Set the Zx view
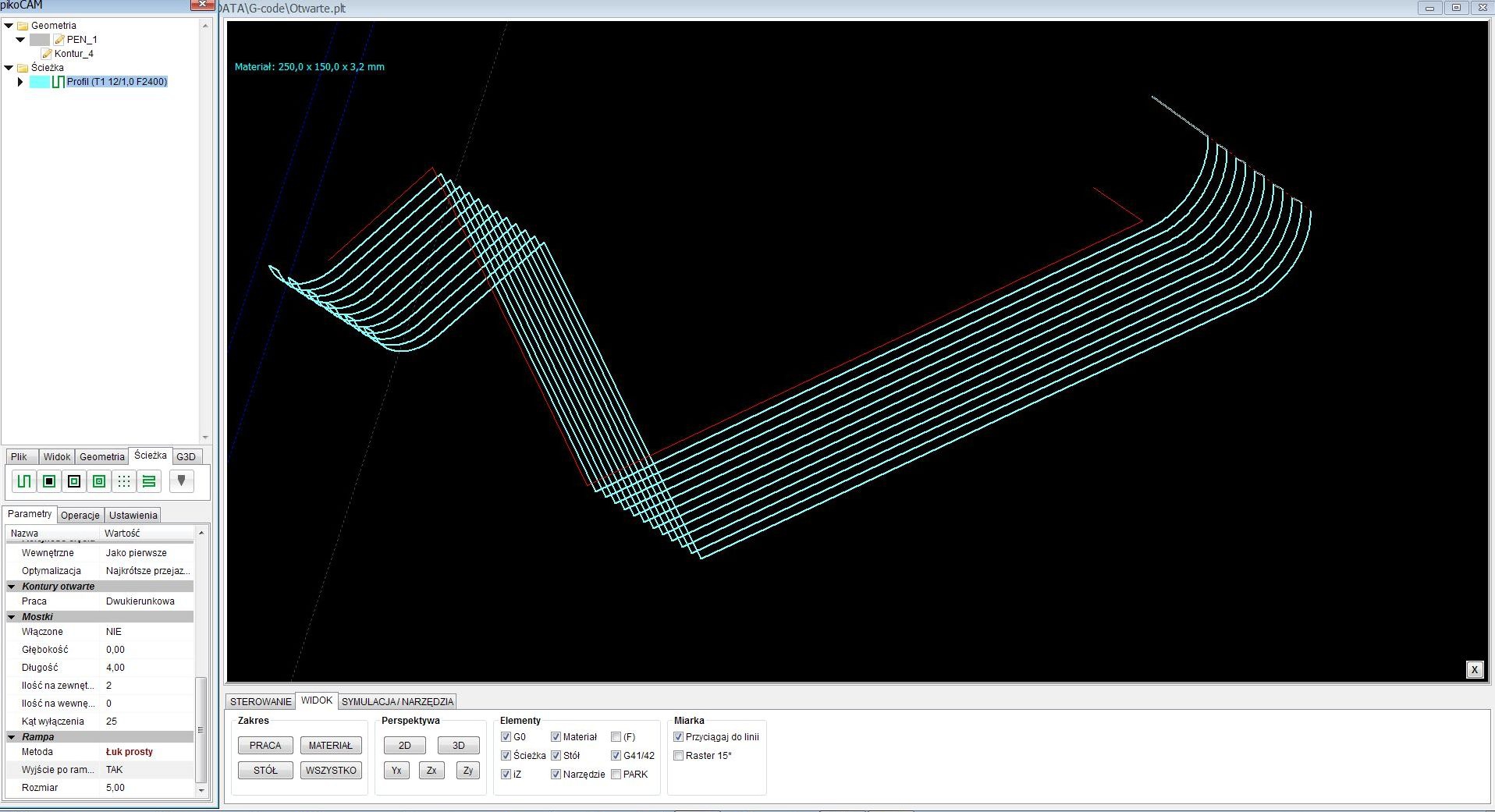Viewport: 1495px width, 812px height. pos(431,771)
